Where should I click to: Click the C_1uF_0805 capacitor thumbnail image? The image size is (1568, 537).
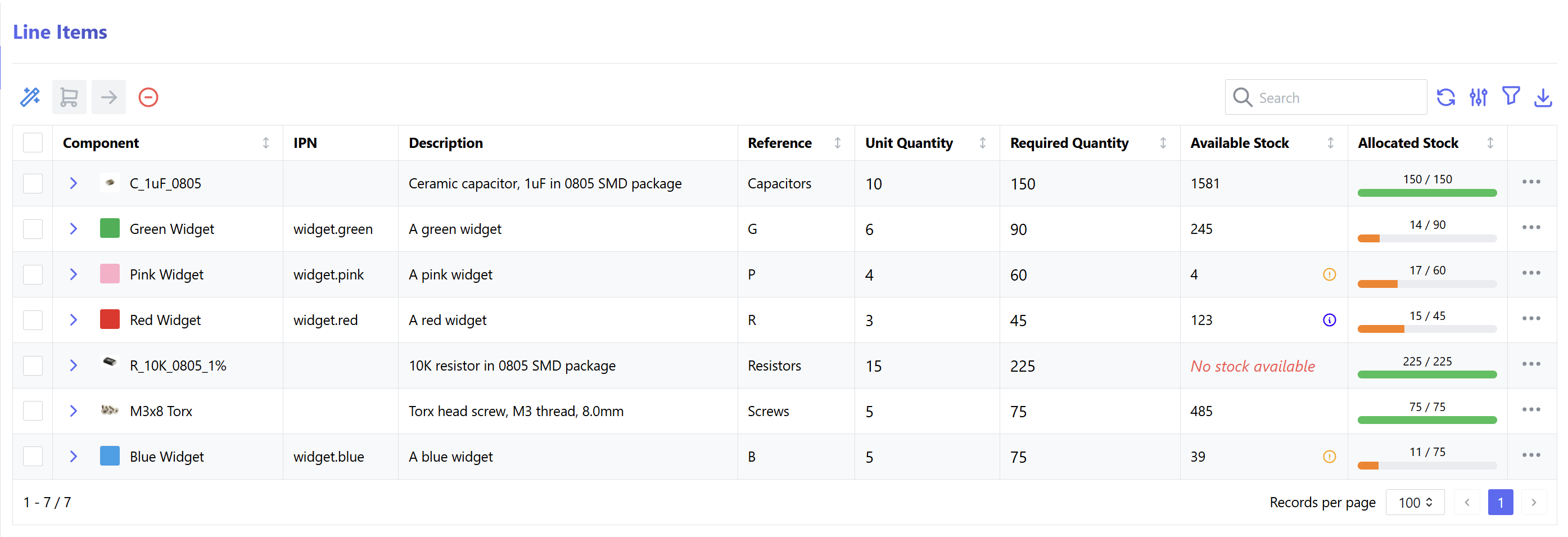click(110, 183)
